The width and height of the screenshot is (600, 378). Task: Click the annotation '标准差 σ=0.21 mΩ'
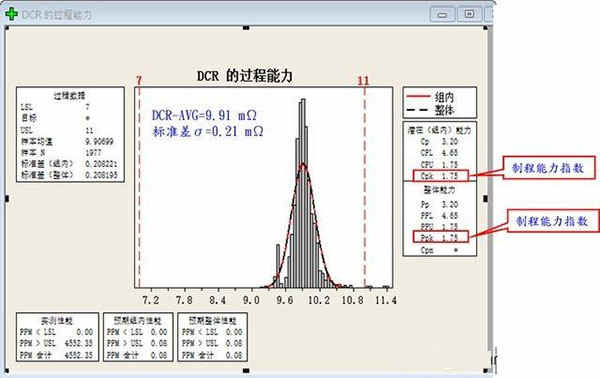[208, 131]
